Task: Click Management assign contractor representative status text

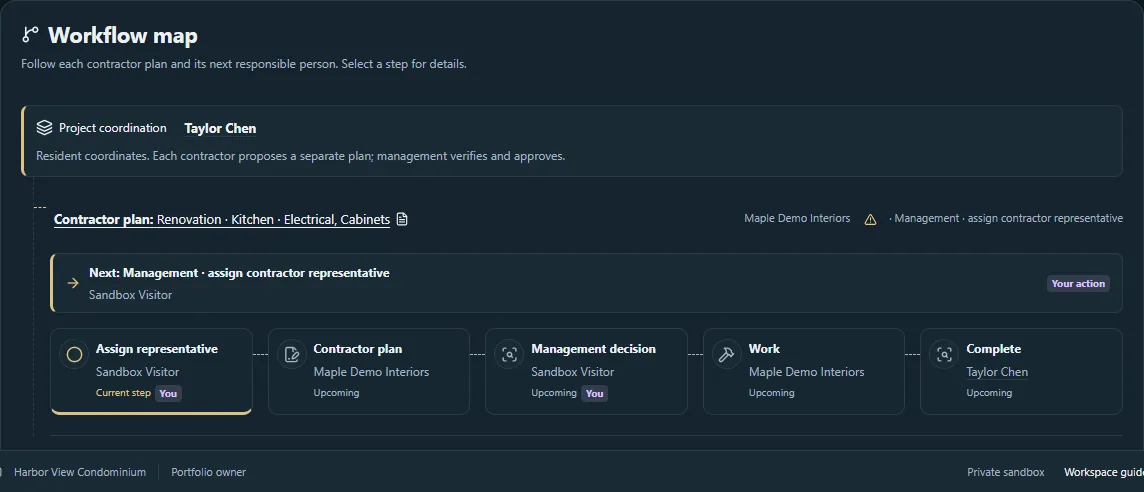Action: click(x=1006, y=218)
